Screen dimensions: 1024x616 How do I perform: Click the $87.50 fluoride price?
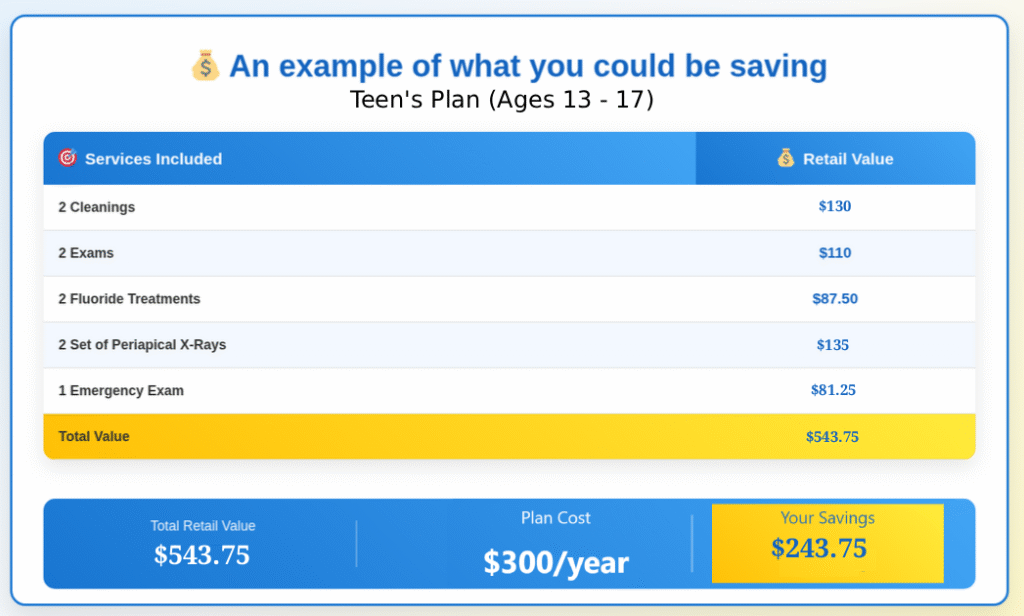[834, 299]
